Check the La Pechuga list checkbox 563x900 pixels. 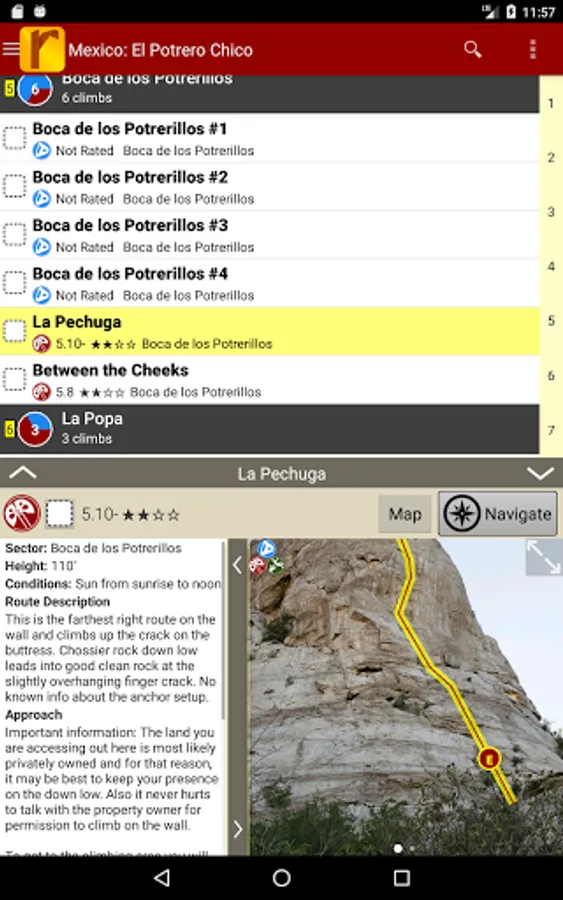coord(14,331)
